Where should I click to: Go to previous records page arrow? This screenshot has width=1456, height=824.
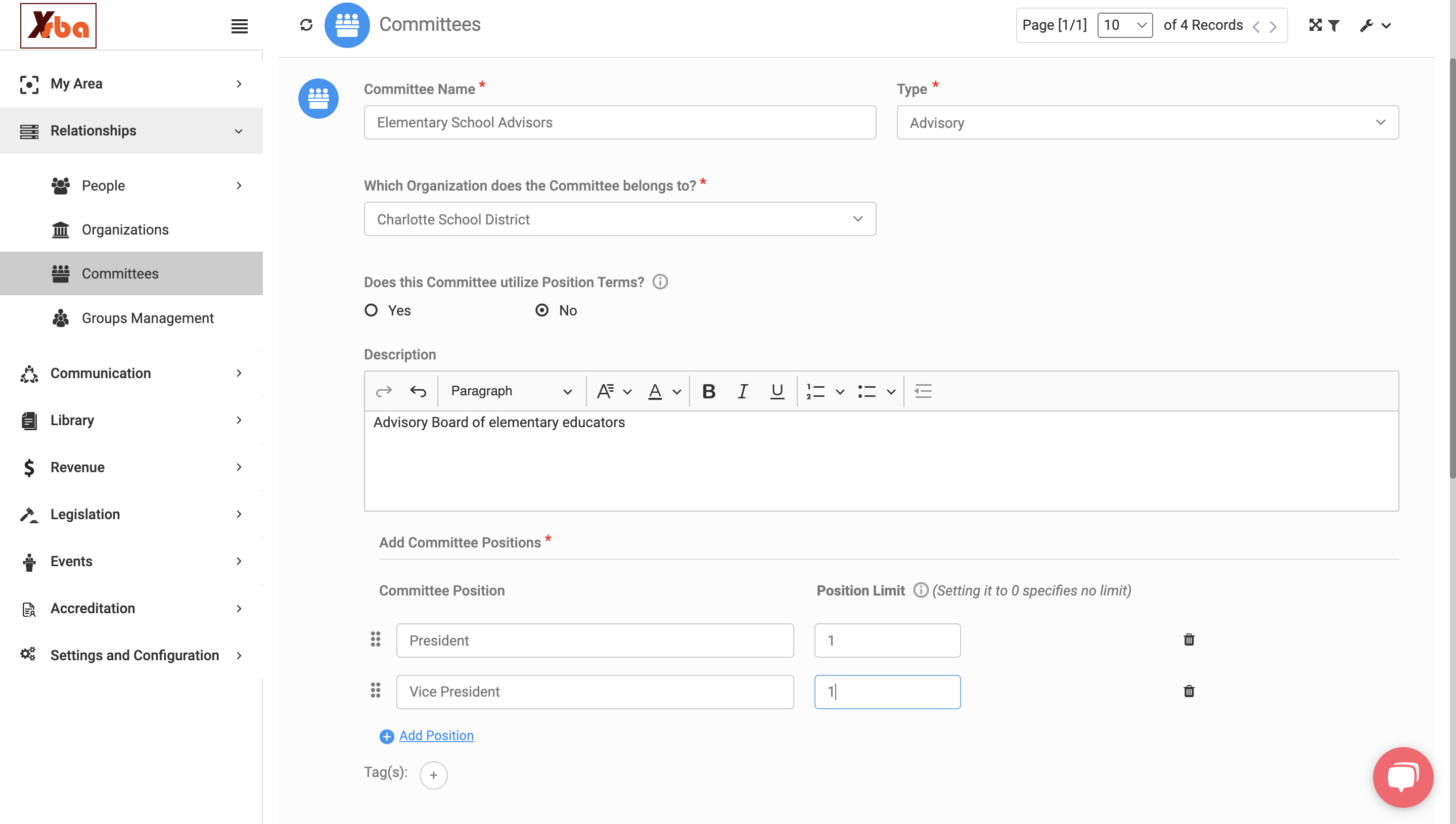1256,27
